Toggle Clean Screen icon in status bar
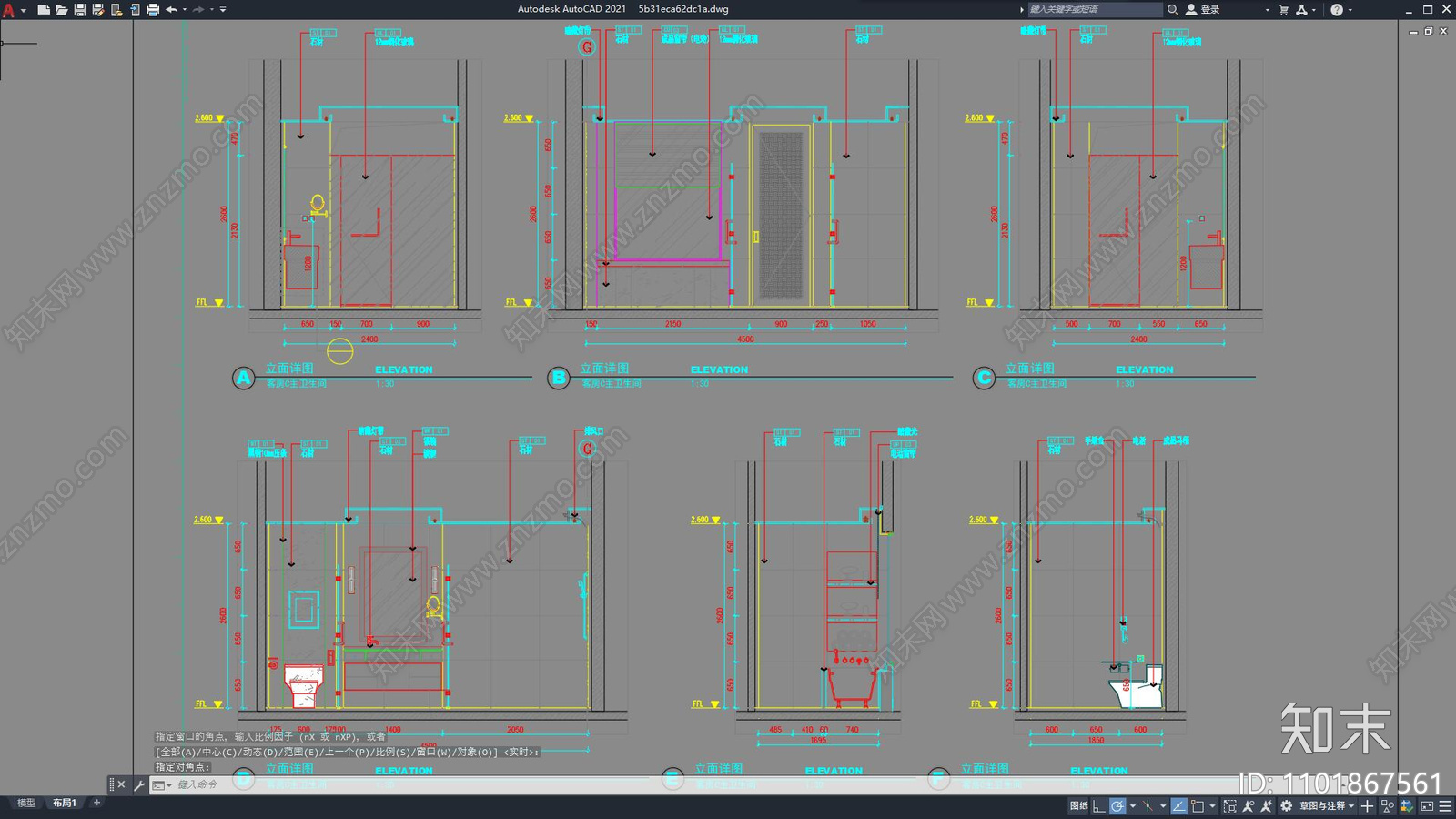1456x819 pixels. 1427,806
